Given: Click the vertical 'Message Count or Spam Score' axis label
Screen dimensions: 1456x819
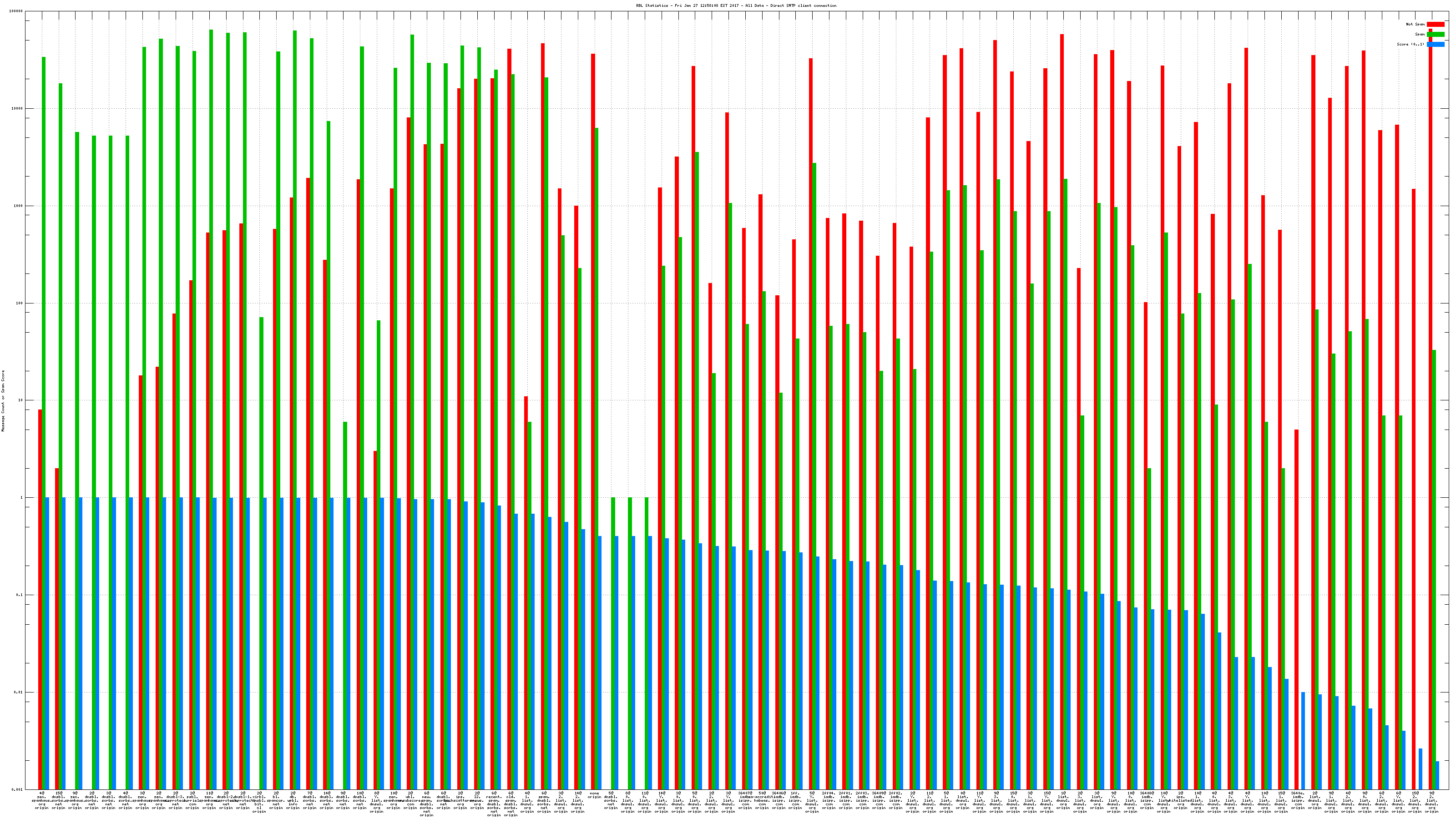Looking at the screenshot, I should (x=3, y=401).
